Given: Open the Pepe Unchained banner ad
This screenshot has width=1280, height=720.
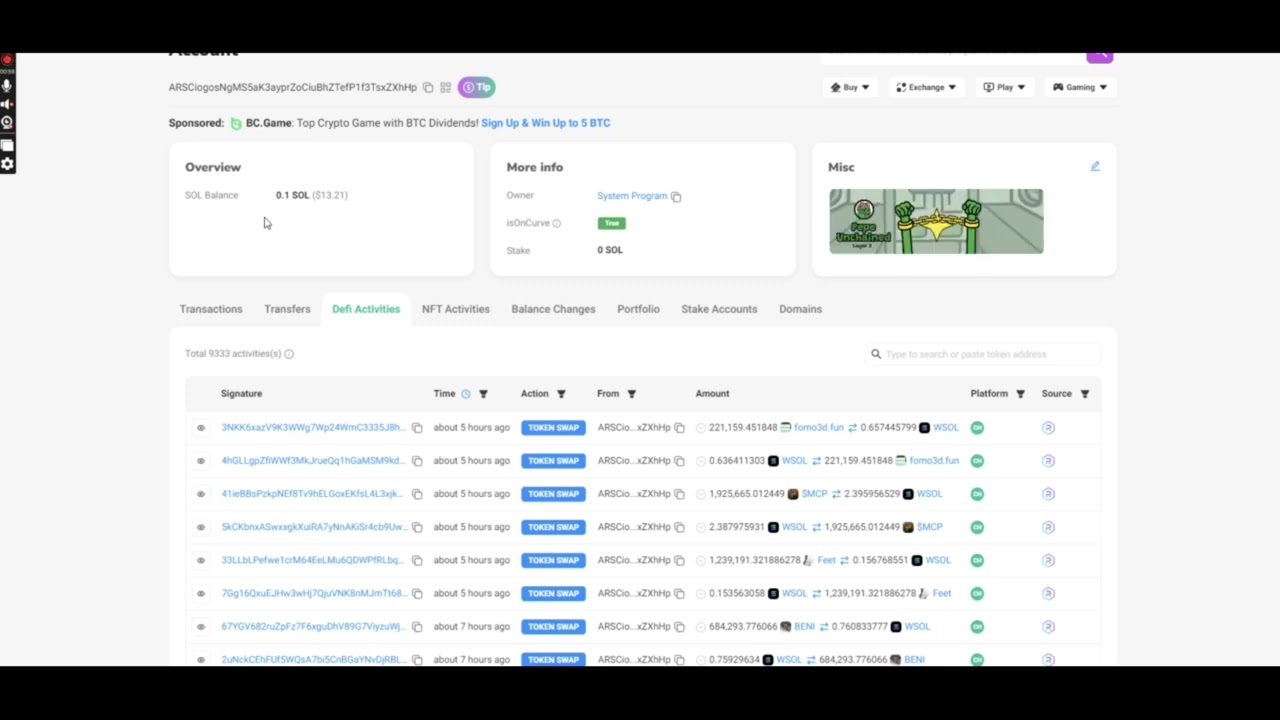Looking at the screenshot, I should click(x=936, y=221).
